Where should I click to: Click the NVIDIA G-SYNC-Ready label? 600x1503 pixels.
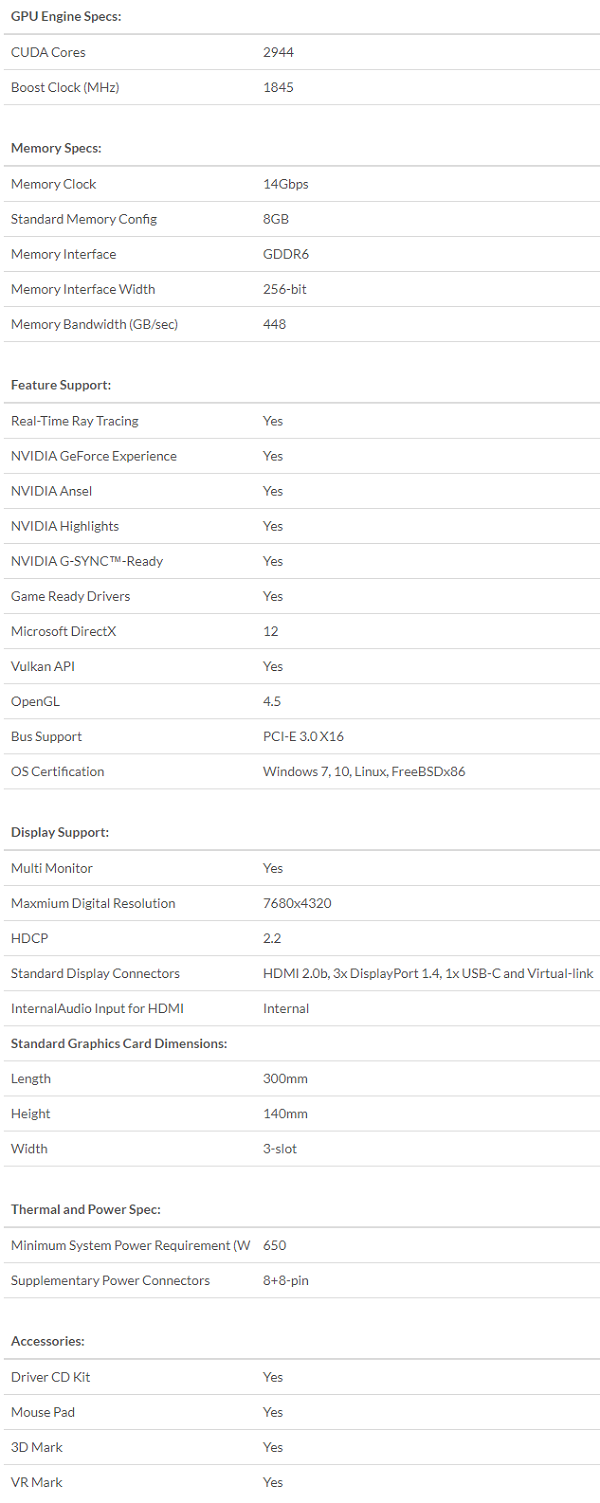[x=87, y=561]
